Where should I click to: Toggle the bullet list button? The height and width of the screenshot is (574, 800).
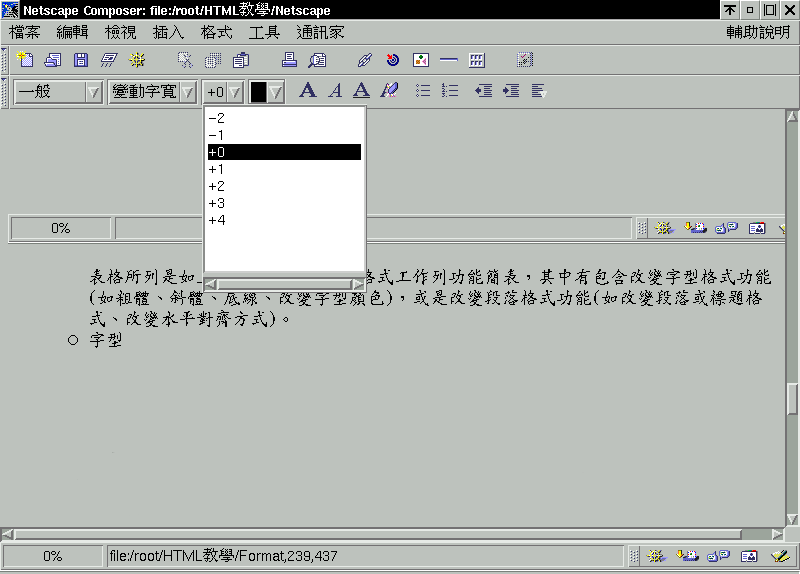click(422, 90)
